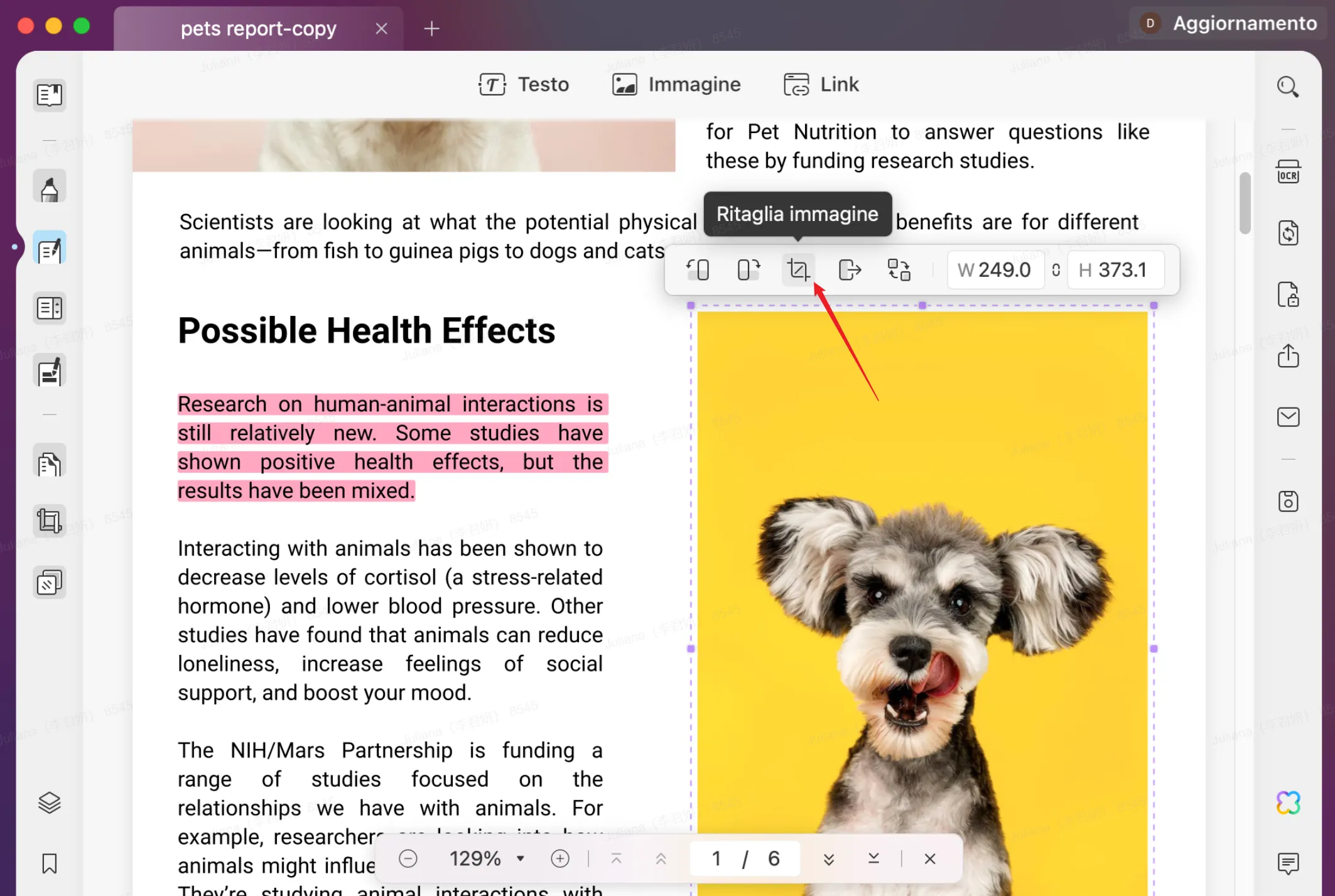
Task: Save the document with the disk icon
Action: tap(1288, 501)
